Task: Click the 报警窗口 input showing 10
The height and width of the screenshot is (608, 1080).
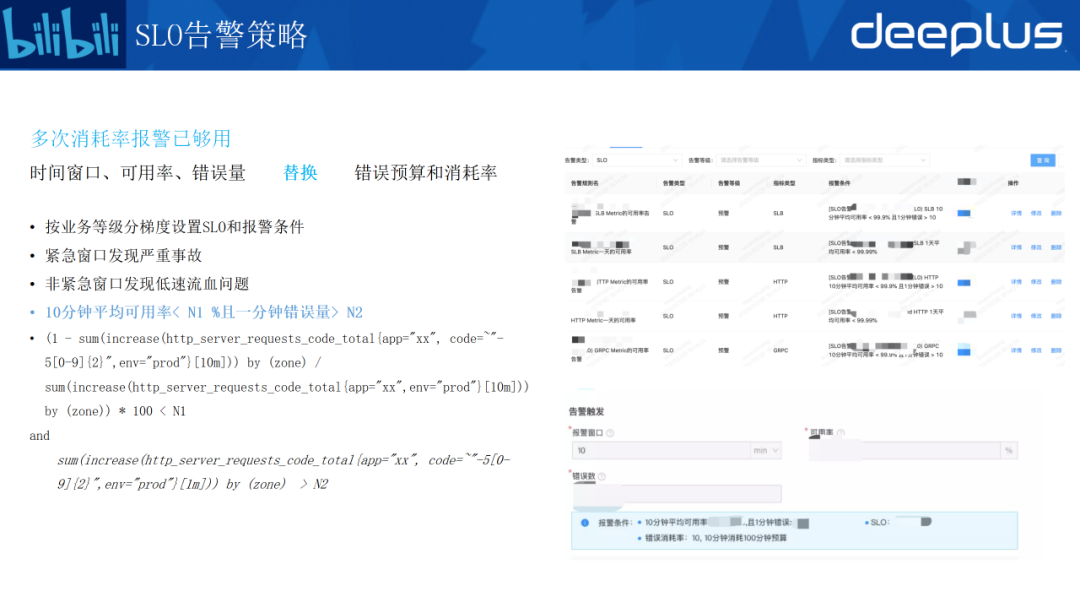Action: pos(659,451)
